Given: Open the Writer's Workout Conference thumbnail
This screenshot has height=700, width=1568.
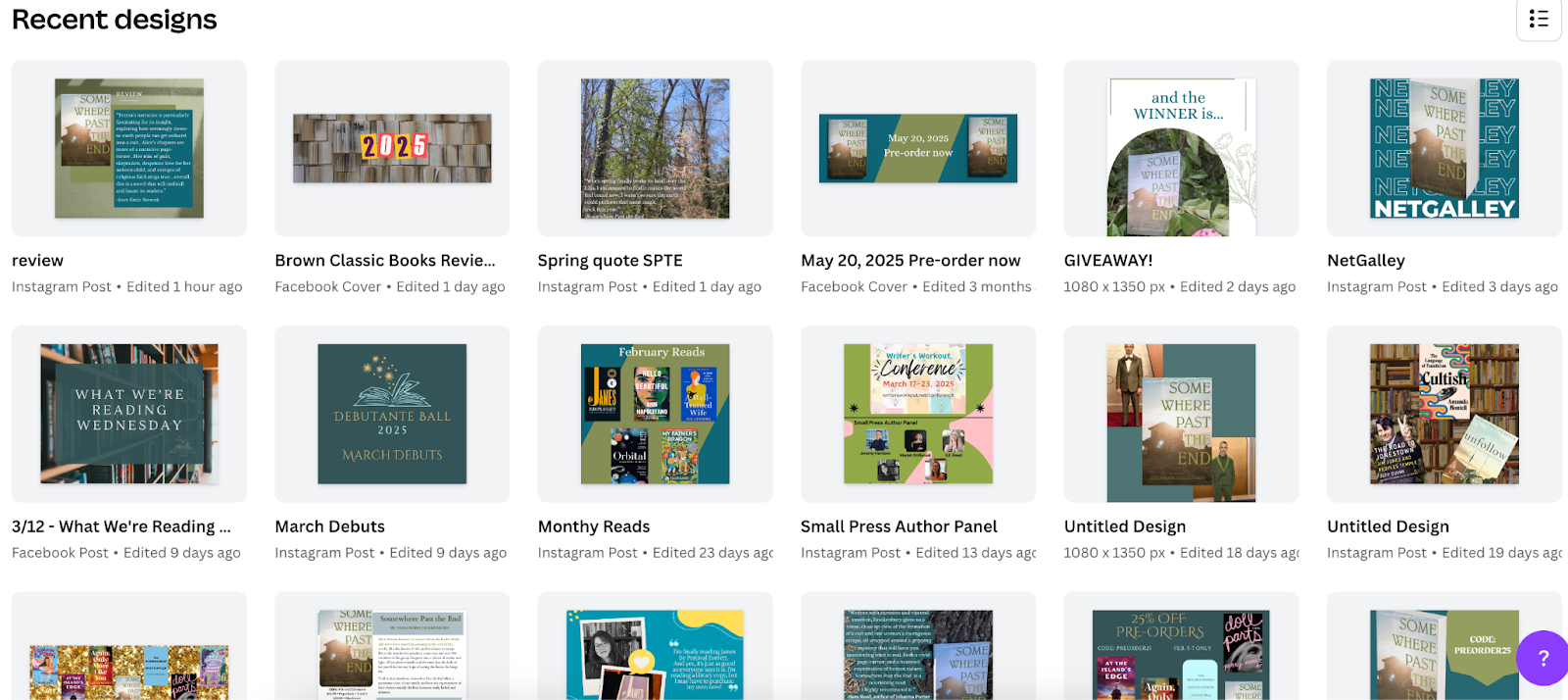Looking at the screenshot, I should pyautogui.click(x=918, y=414).
